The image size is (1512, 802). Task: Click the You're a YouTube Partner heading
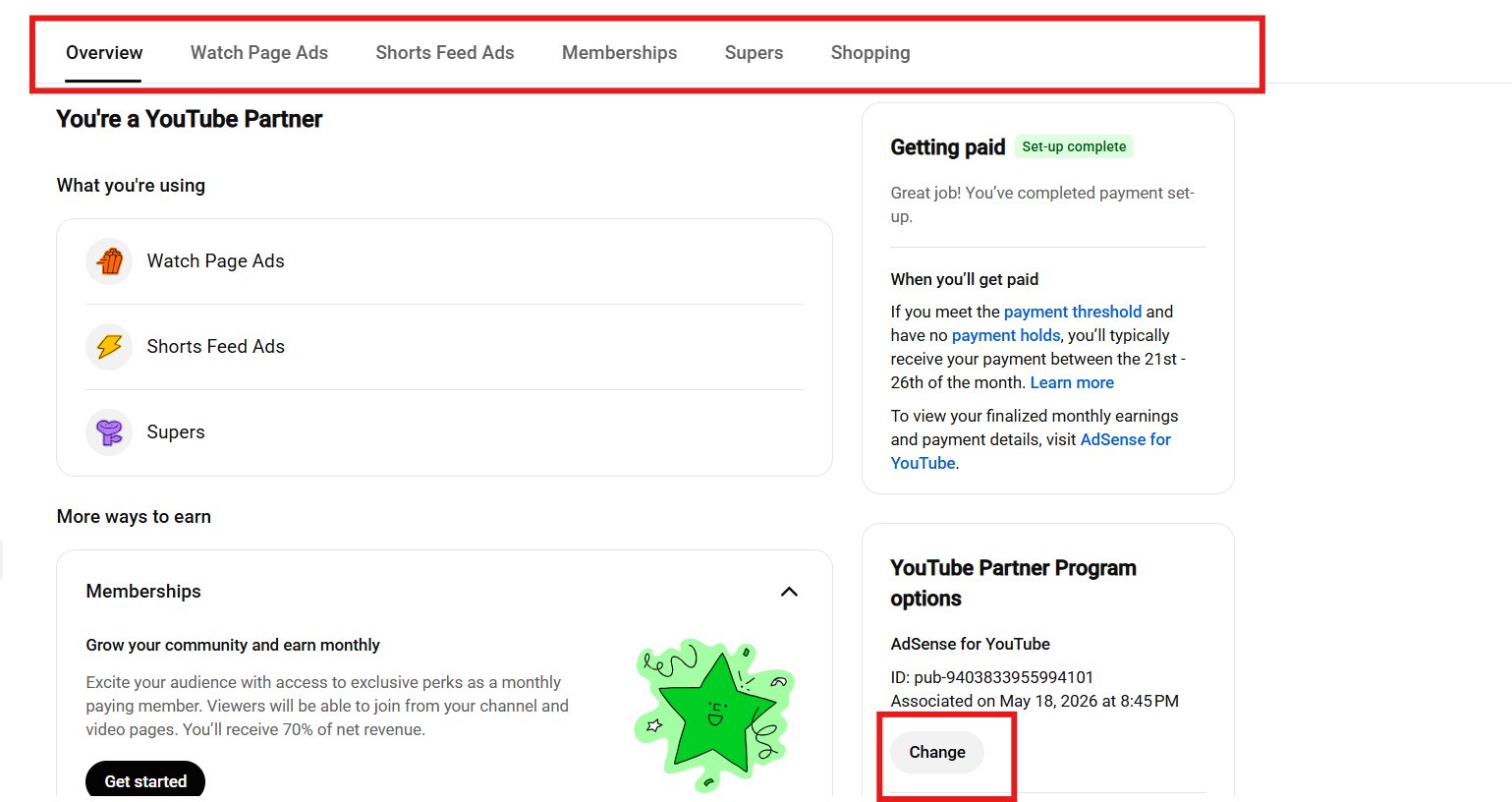[190, 119]
